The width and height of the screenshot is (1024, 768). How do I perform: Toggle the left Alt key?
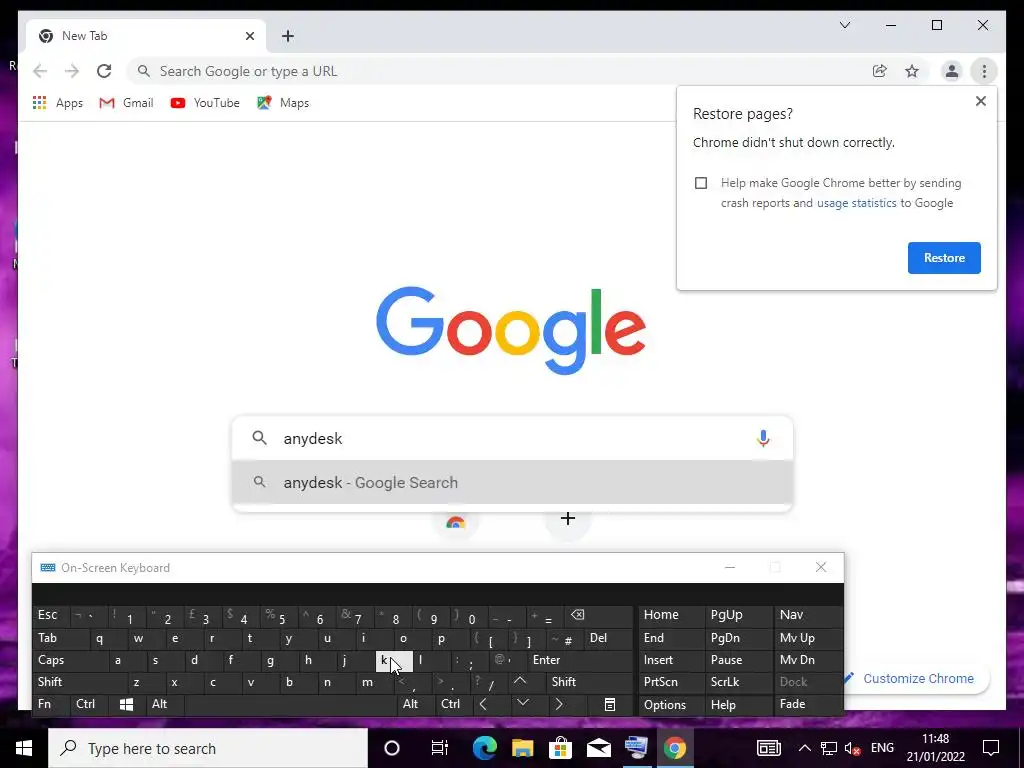tap(165, 705)
